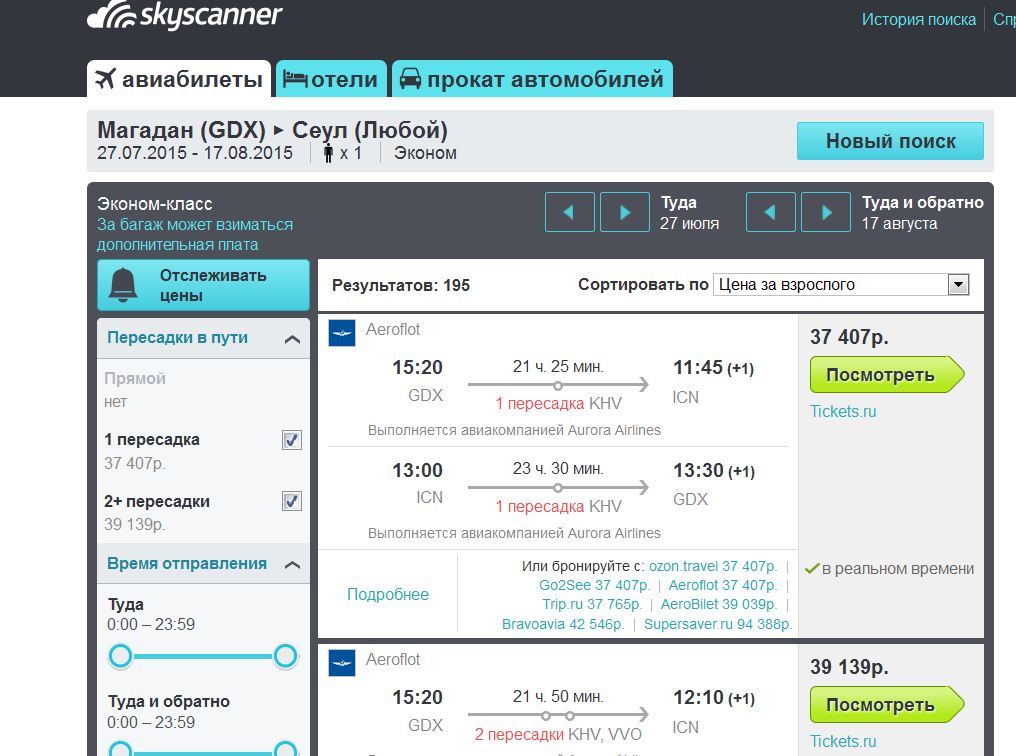1016x756 pixels.
Task: Go to next return date arrow
Action: tap(827, 212)
